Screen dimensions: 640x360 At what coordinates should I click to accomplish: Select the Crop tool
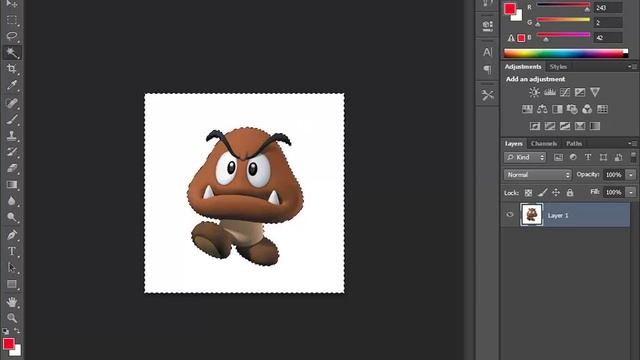[11, 69]
